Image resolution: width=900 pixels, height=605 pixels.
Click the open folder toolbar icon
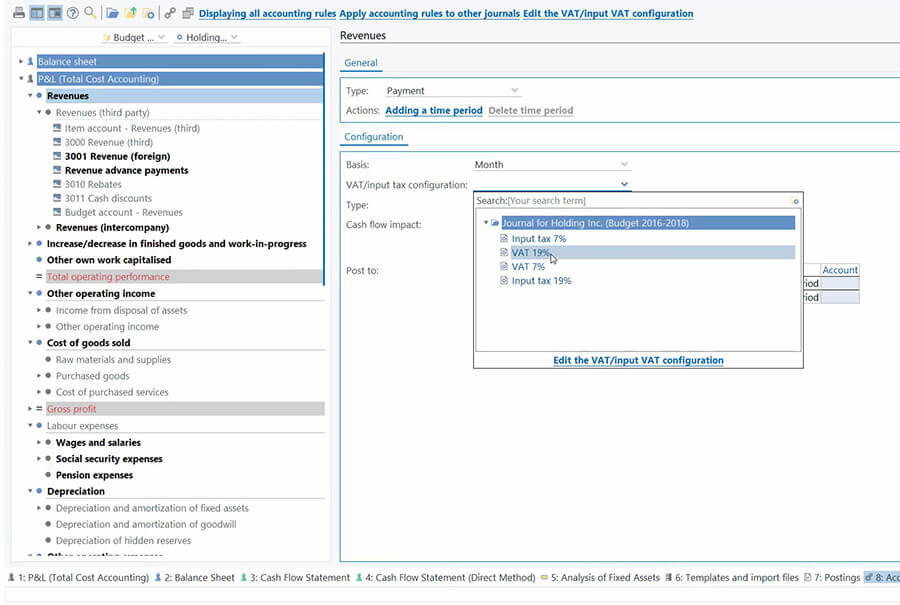coord(113,13)
